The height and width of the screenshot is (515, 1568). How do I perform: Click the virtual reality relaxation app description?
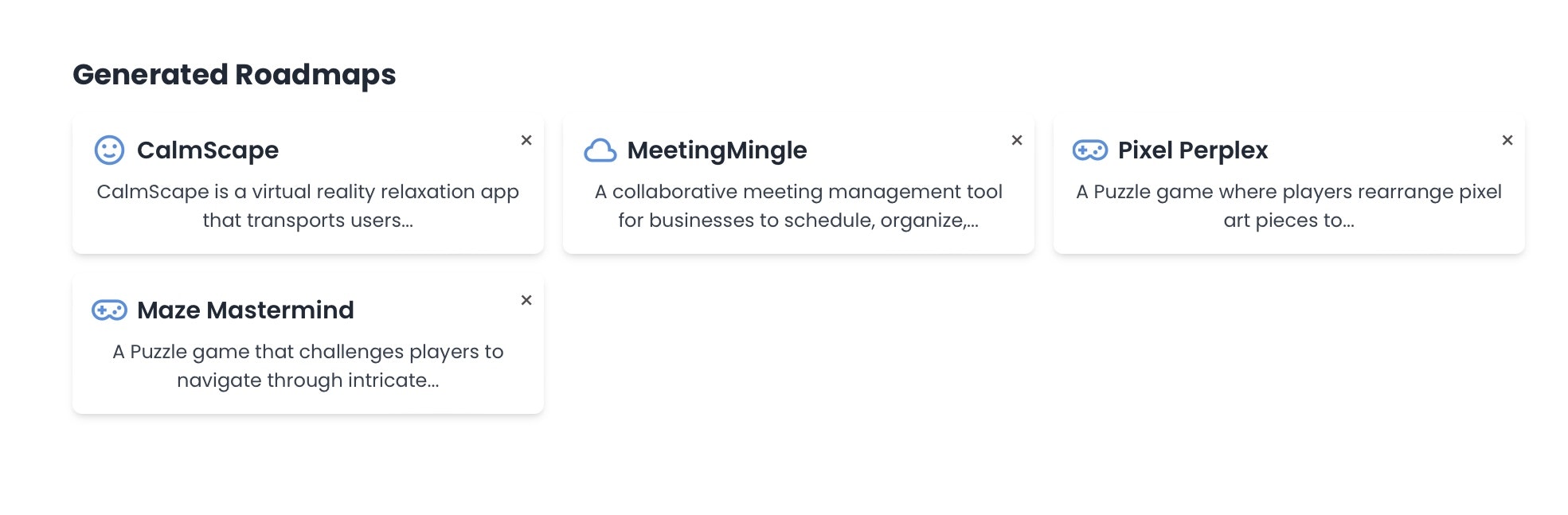pyautogui.click(x=307, y=205)
